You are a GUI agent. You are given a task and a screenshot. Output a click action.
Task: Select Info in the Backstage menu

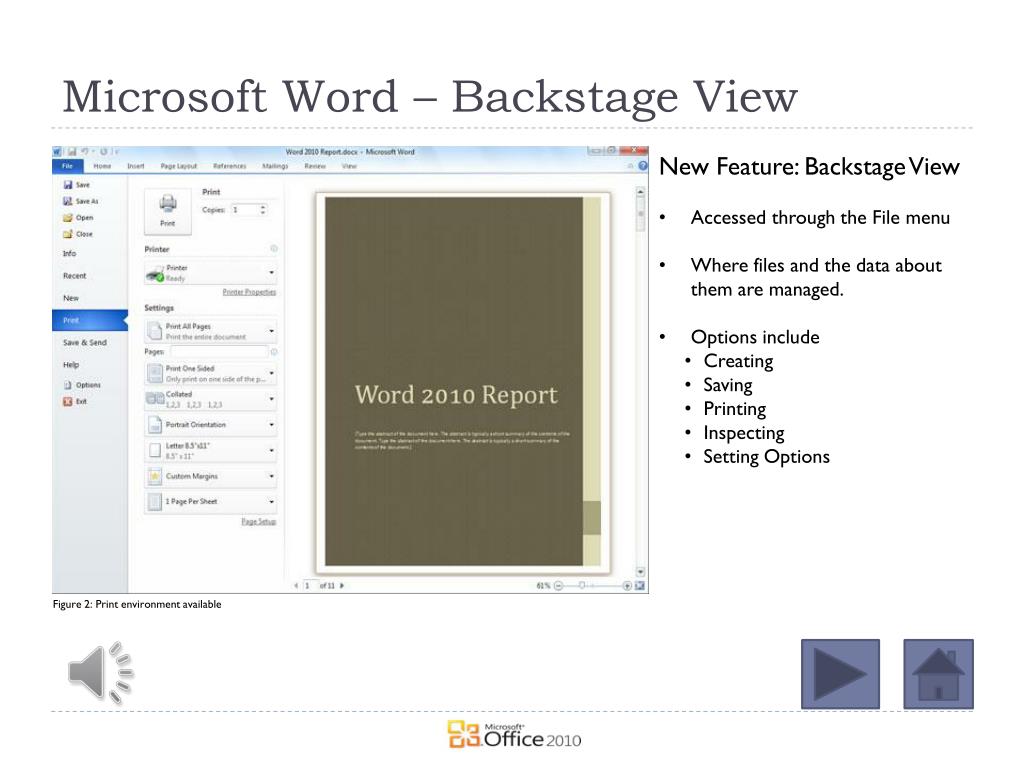click(69, 253)
